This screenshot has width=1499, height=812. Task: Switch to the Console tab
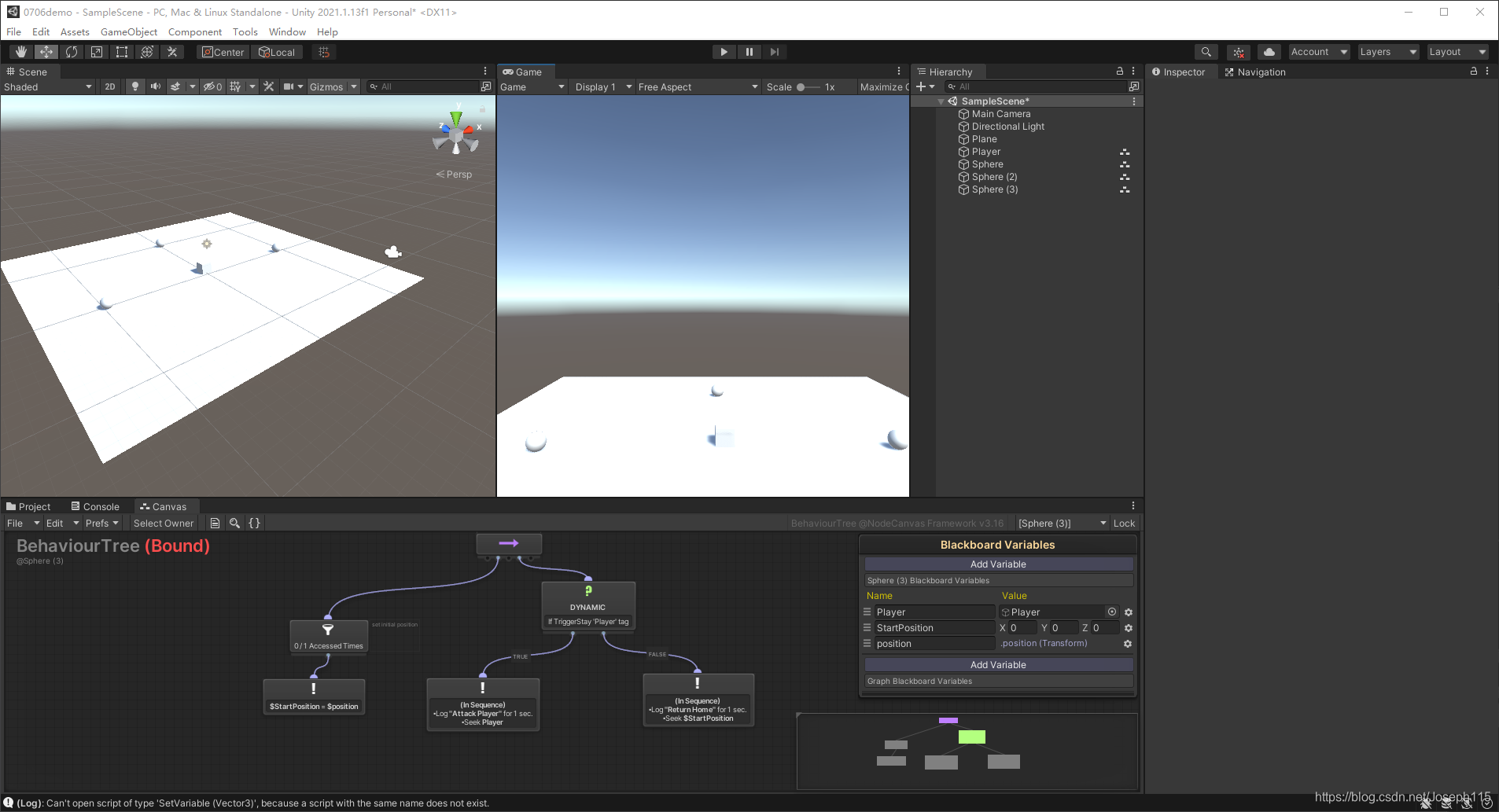95,506
